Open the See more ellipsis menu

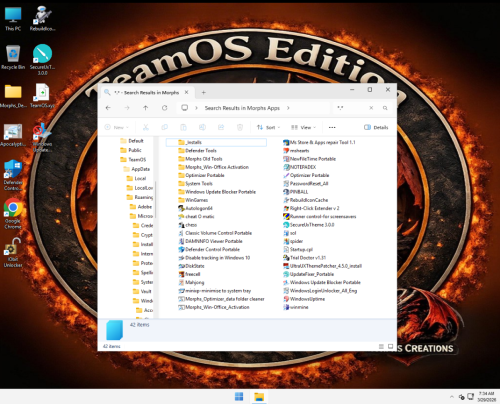click(x=332, y=127)
